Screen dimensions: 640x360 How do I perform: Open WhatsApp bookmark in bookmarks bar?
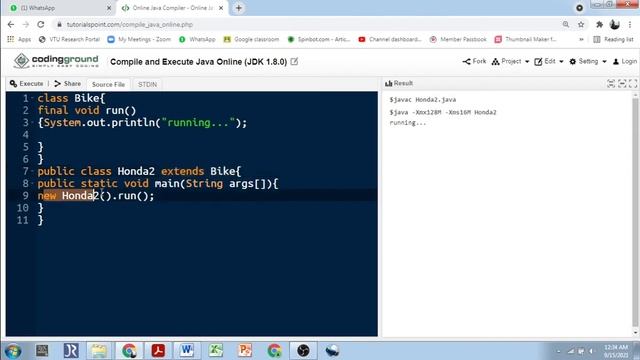pyautogui.click(x=197, y=39)
